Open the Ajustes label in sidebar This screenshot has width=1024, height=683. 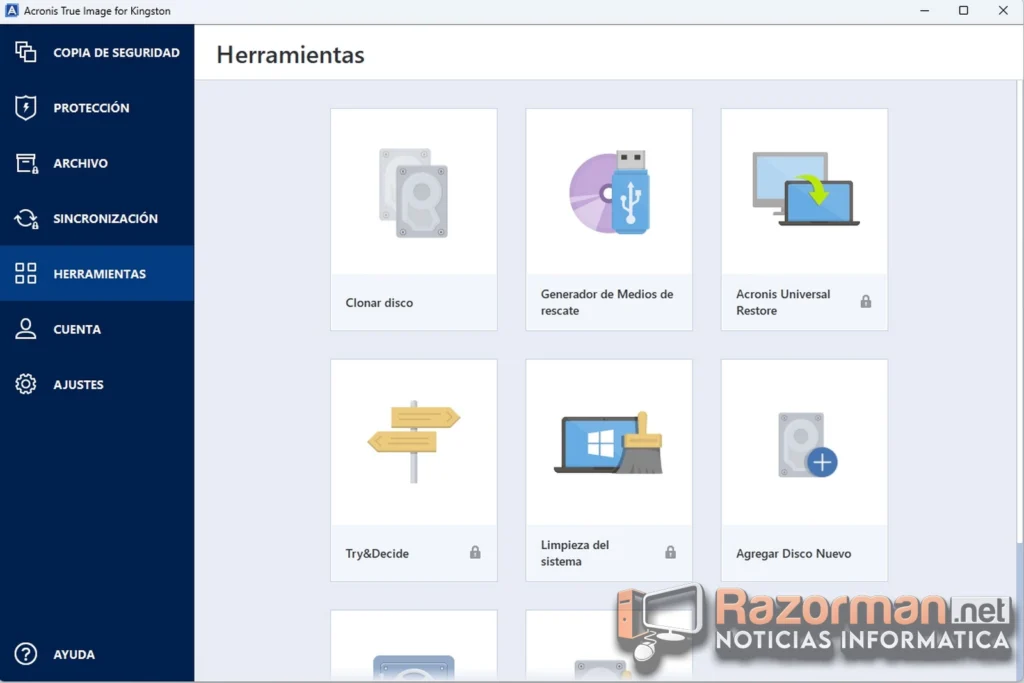[x=78, y=385]
